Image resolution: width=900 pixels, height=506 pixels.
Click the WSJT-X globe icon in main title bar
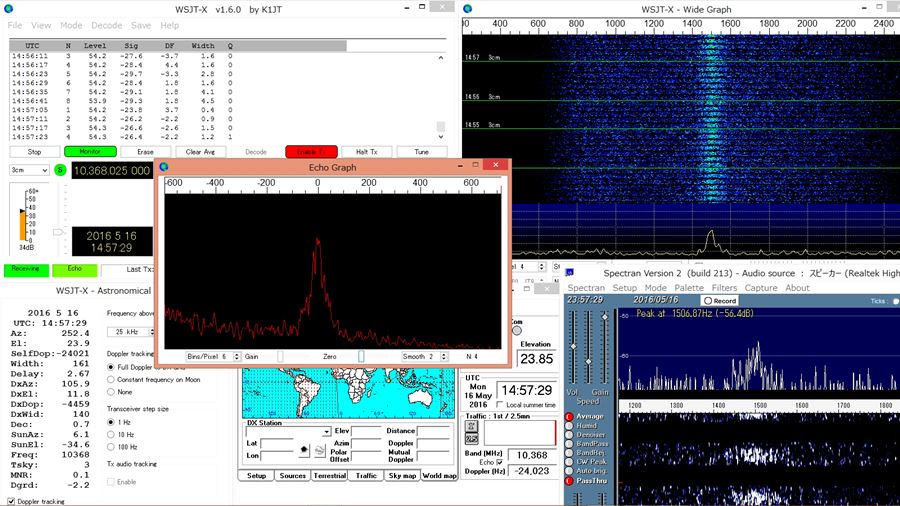[9, 9]
